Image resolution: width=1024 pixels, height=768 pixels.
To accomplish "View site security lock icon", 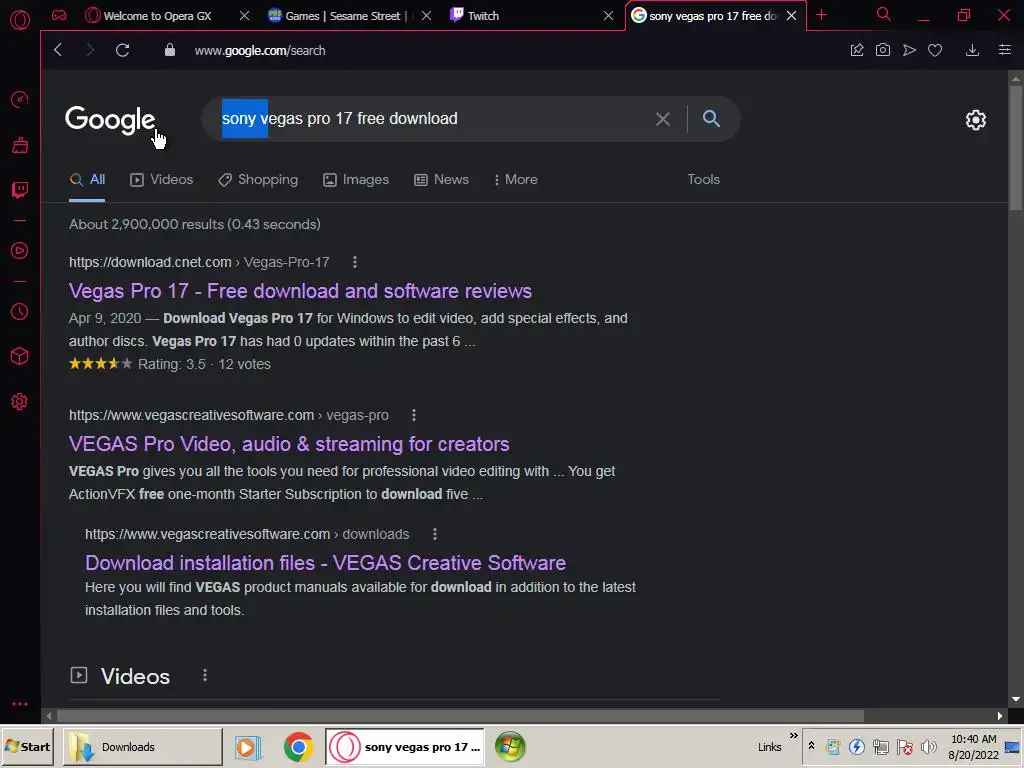I will click(170, 50).
